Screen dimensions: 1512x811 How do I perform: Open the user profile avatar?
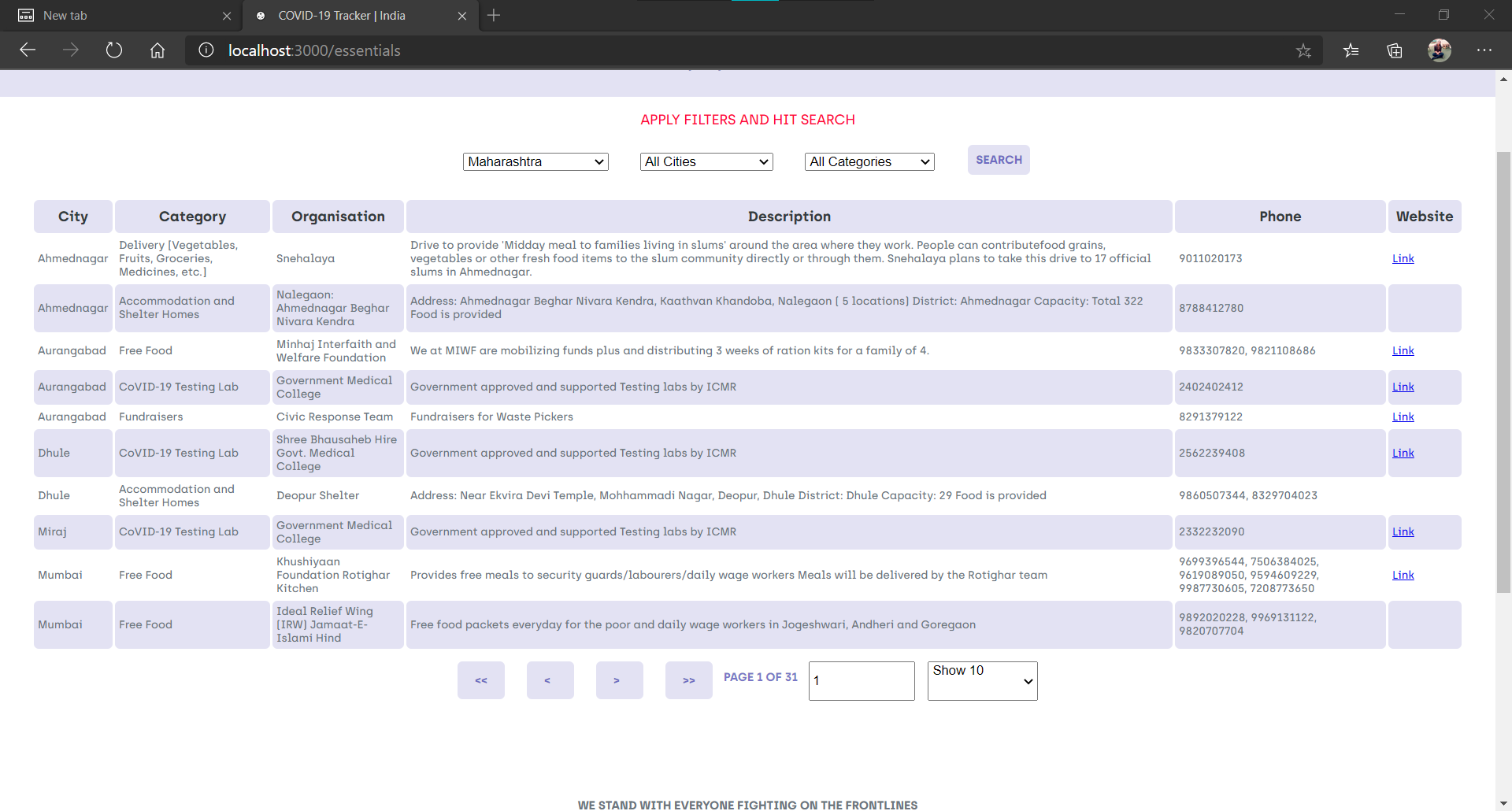[1440, 50]
